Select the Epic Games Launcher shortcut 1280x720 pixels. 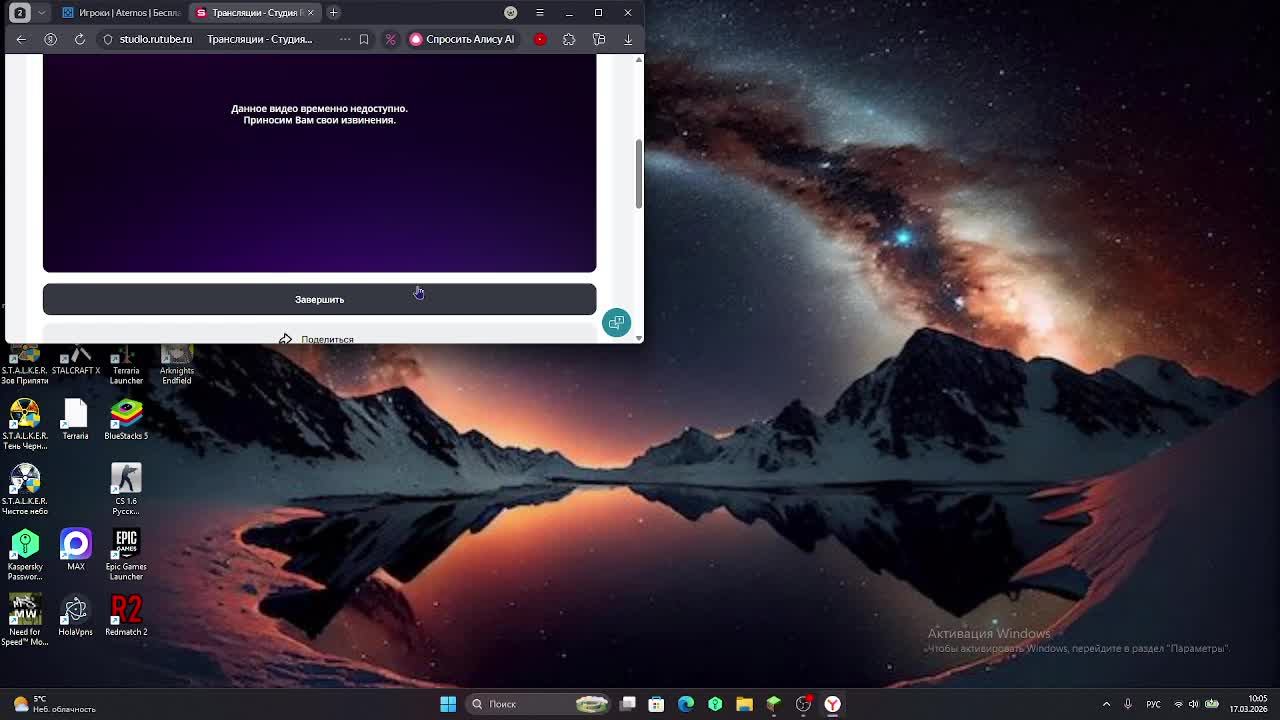click(x=126, y=555)
